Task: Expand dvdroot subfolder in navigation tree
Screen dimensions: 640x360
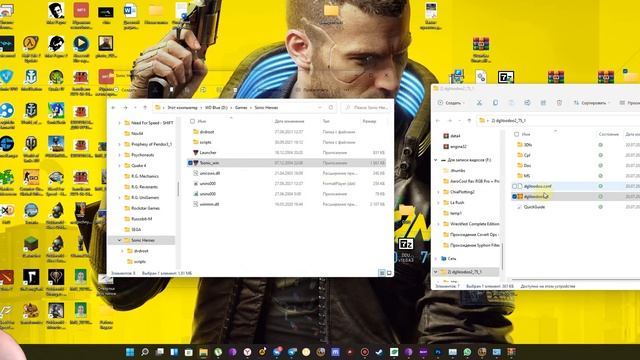Action: [x=122, y=251]
